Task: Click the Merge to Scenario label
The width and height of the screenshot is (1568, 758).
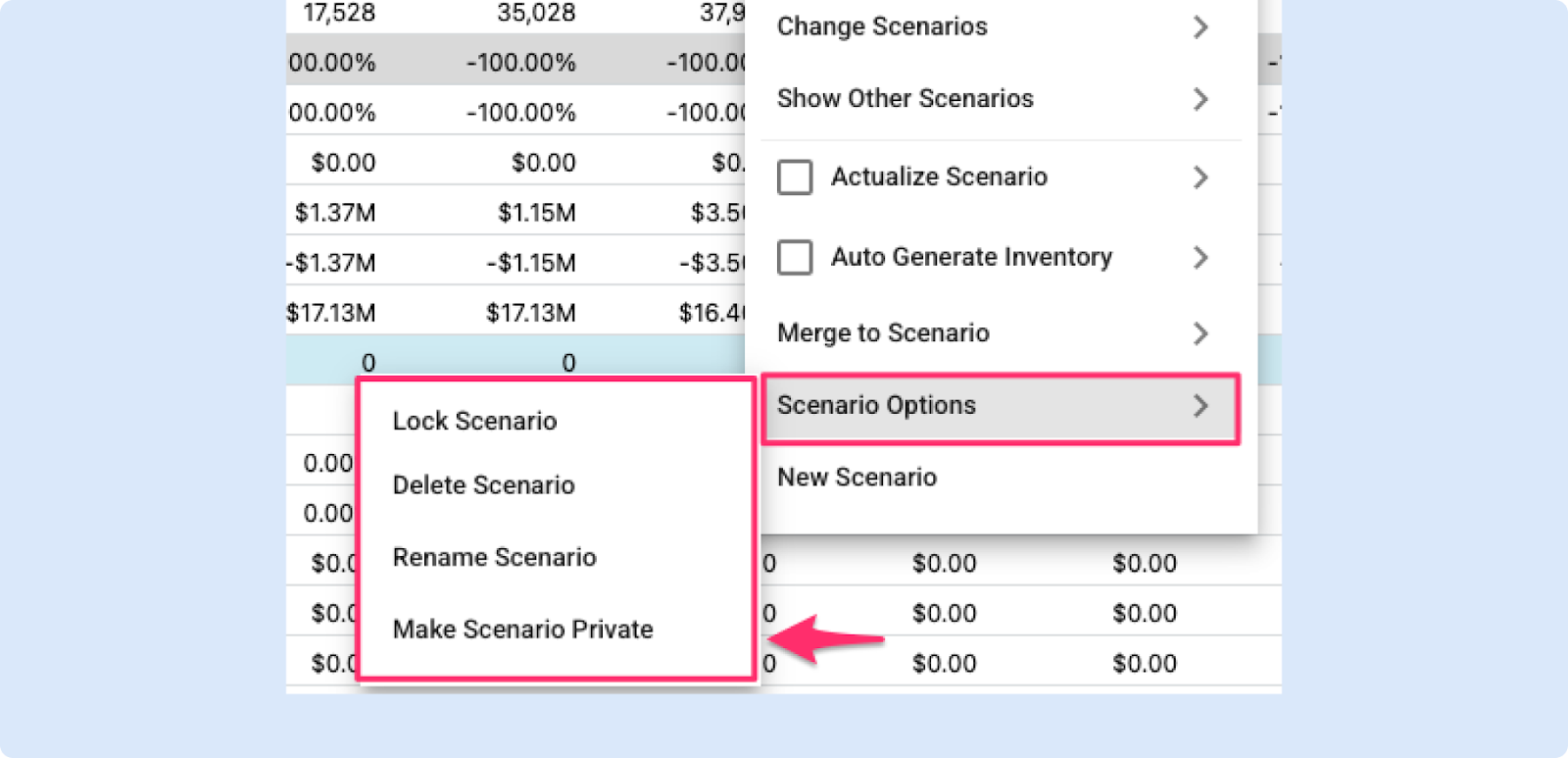Action: [x=883, y=333]
